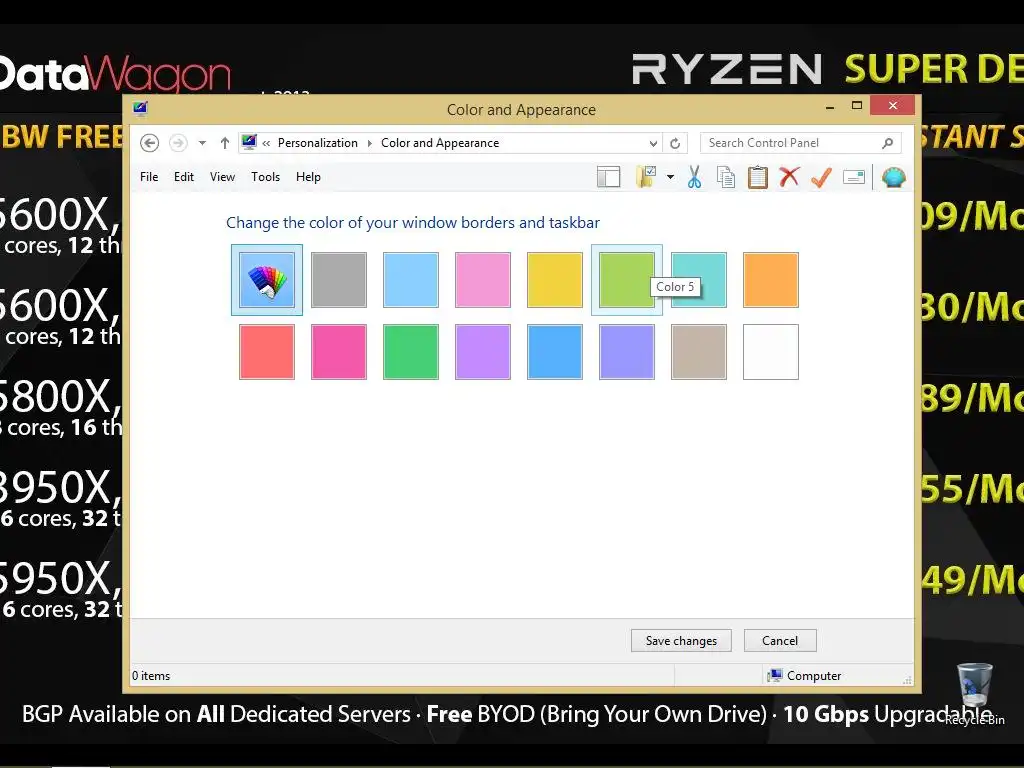Click the shell globe toolbar icon
1024x768 pixels.
click(x=893, y=177)
